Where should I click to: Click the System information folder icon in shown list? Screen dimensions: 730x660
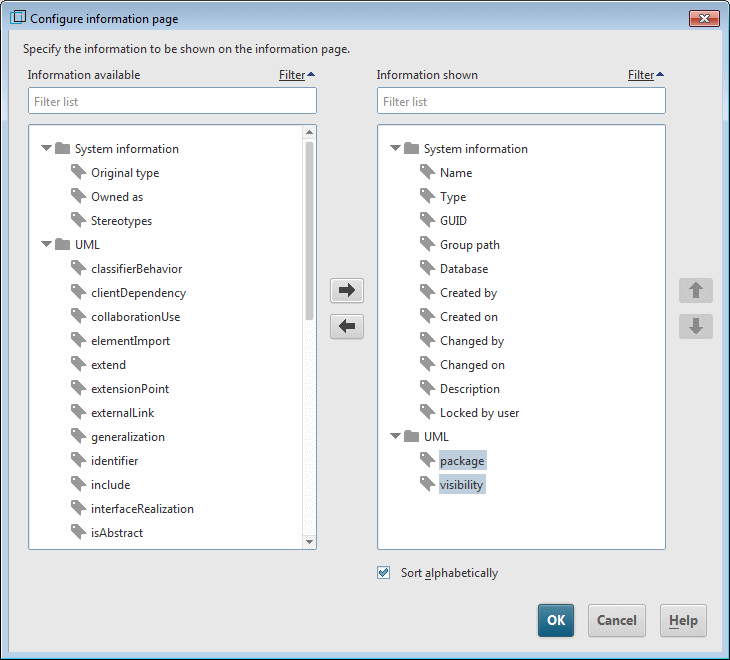[x=411, y=148]
